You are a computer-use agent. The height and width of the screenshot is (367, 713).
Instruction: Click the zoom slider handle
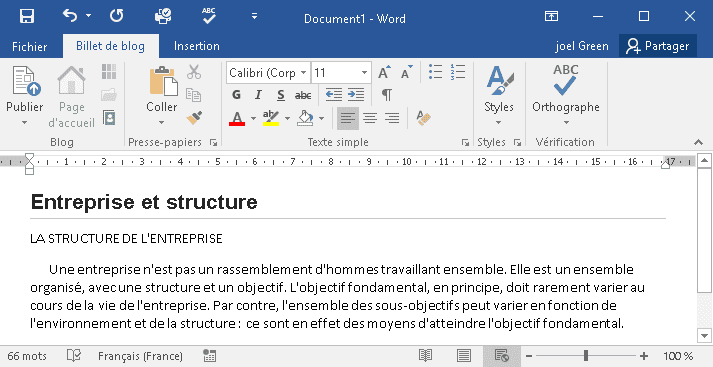[586, 355]
